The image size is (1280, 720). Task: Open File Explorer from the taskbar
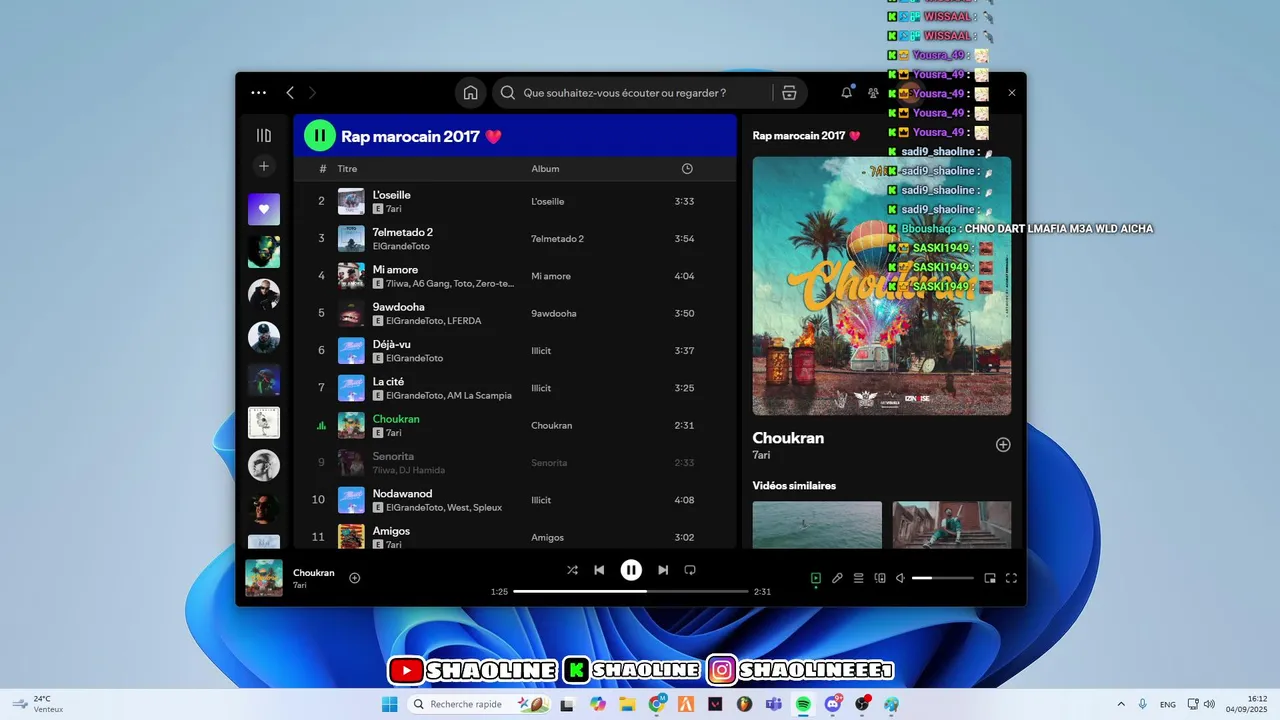click(x=627, y=704)
